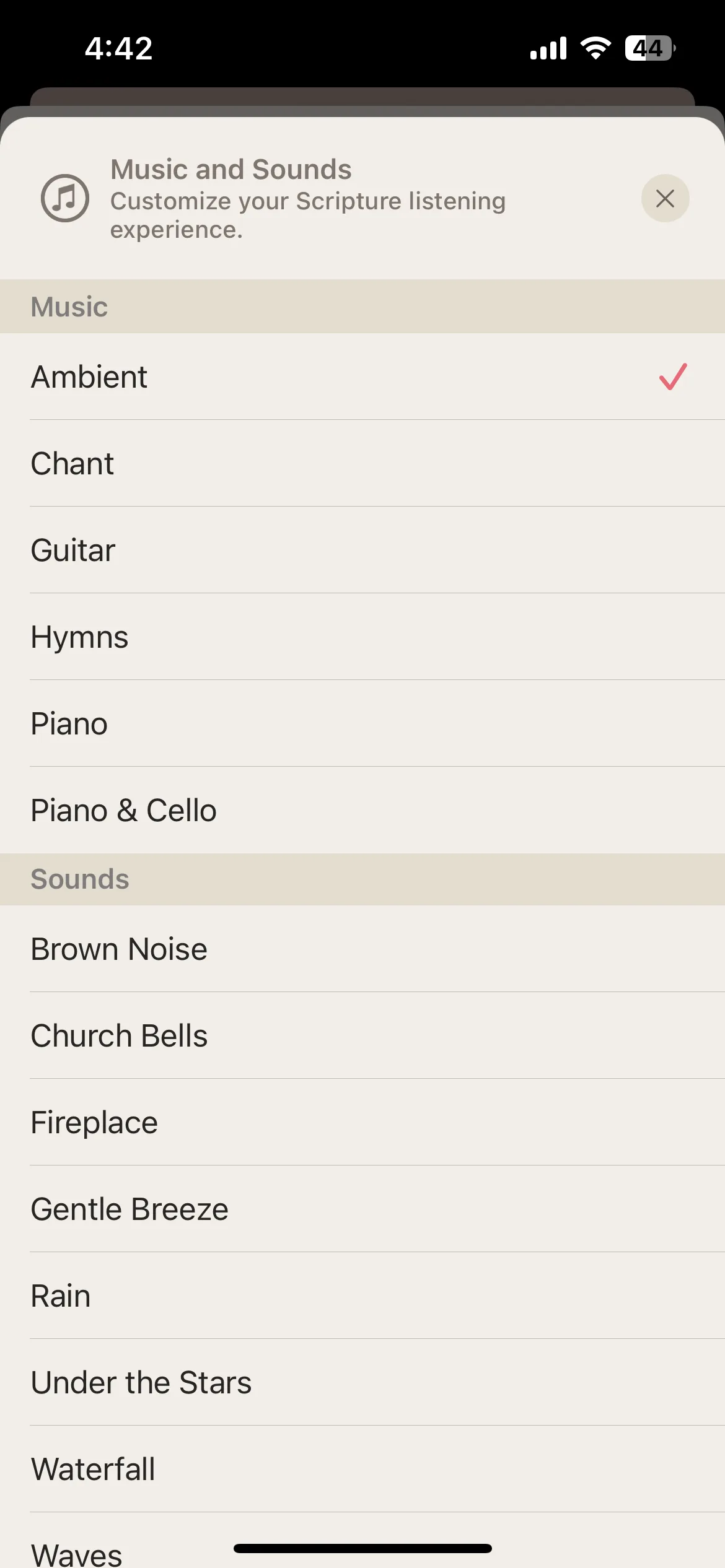Pick Gentle Breeze from Sounds

tap(362, 1209)
